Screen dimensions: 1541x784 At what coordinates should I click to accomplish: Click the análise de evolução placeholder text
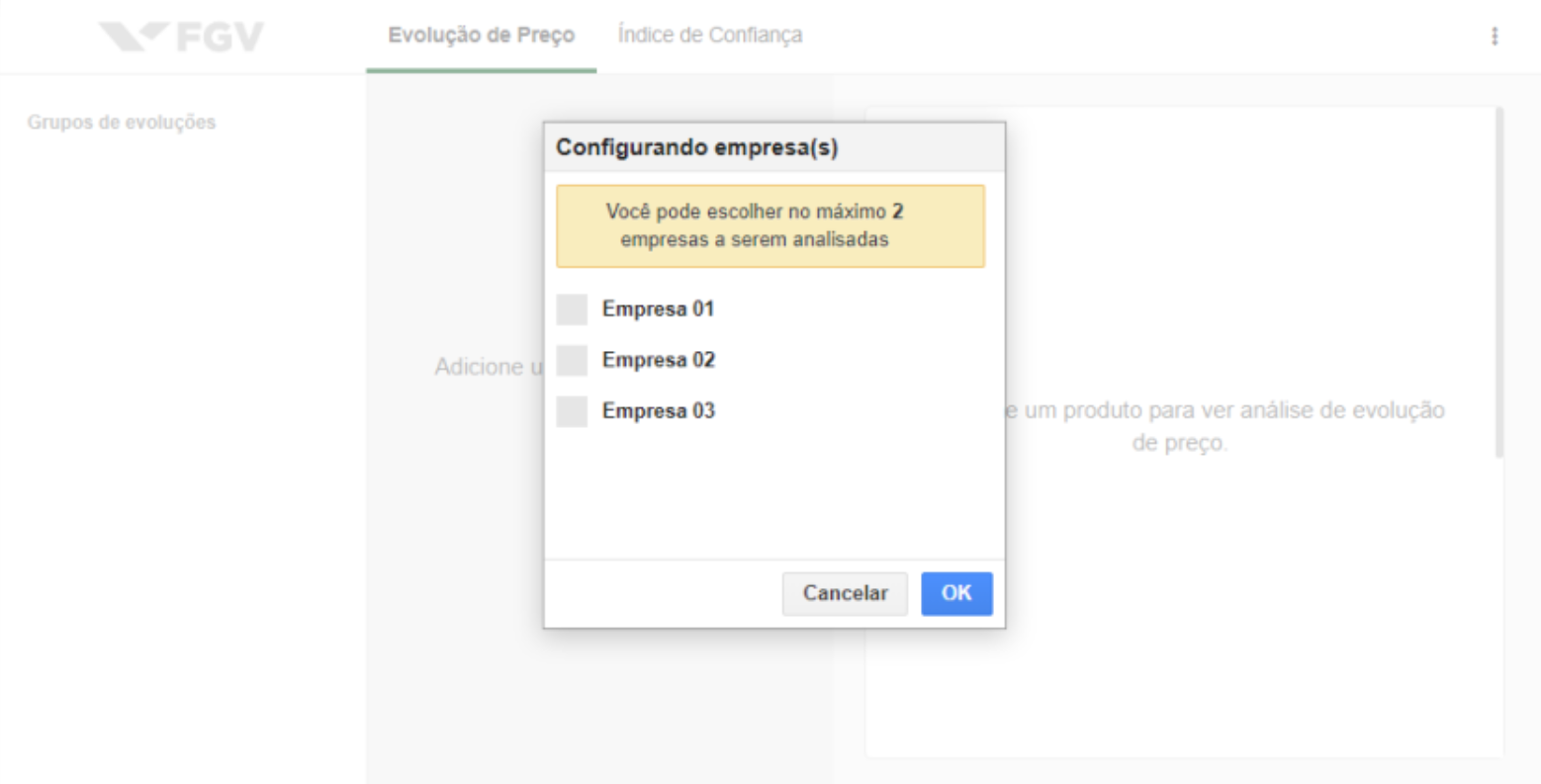click(1224, 426)
